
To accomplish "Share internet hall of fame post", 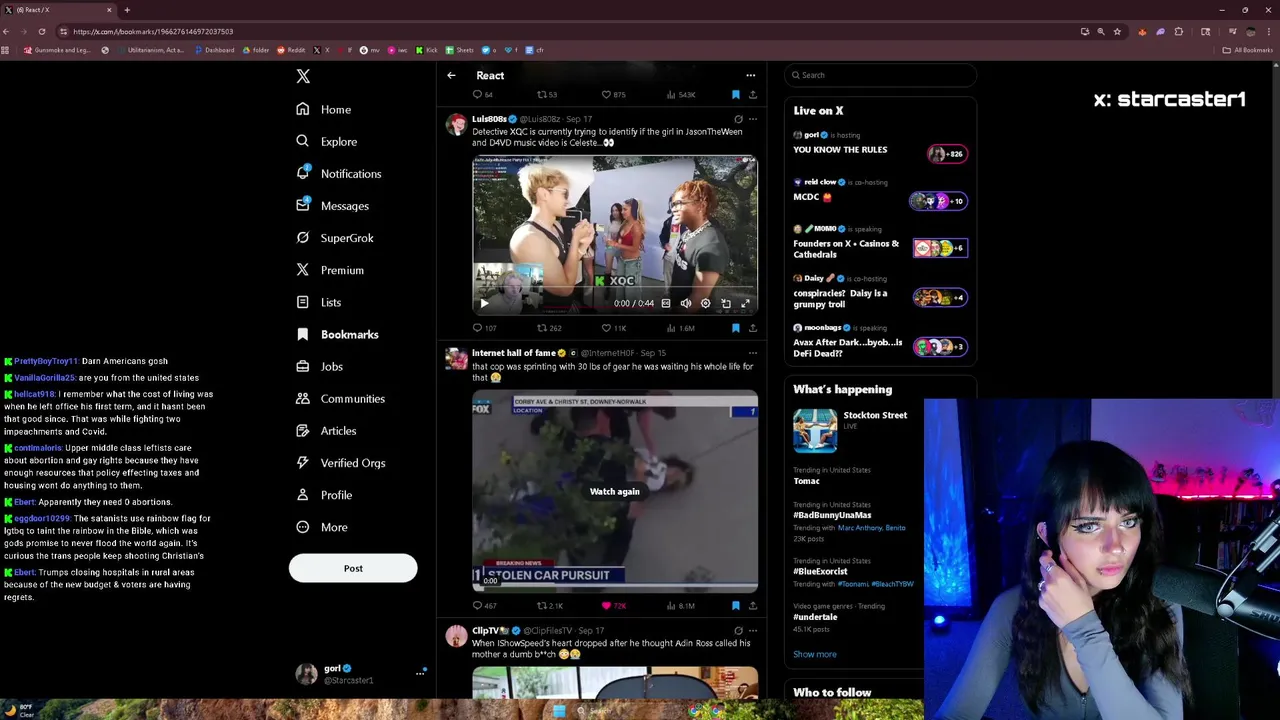I will point(753,605).
